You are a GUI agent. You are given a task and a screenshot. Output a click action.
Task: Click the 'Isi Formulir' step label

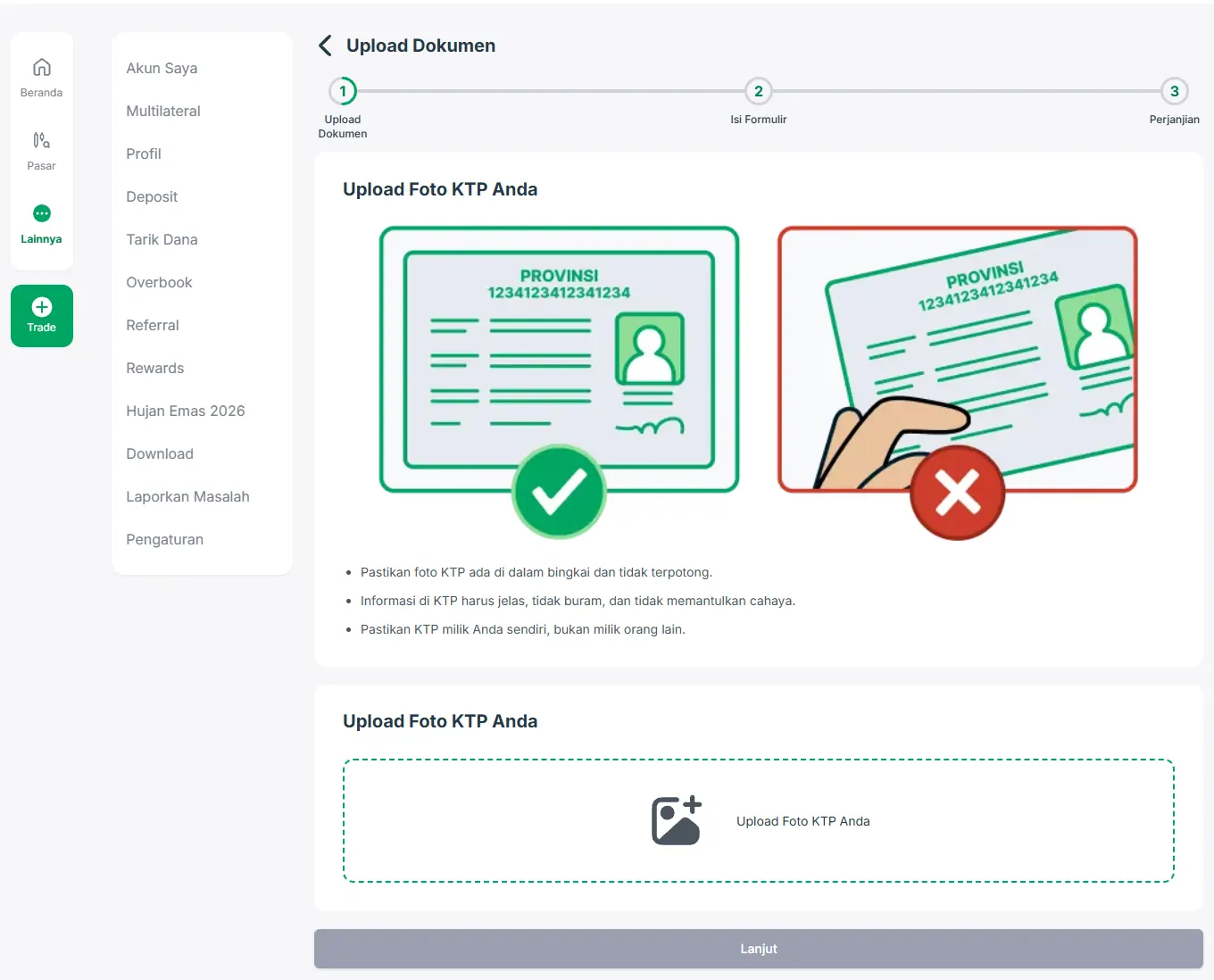coord(759,120)
